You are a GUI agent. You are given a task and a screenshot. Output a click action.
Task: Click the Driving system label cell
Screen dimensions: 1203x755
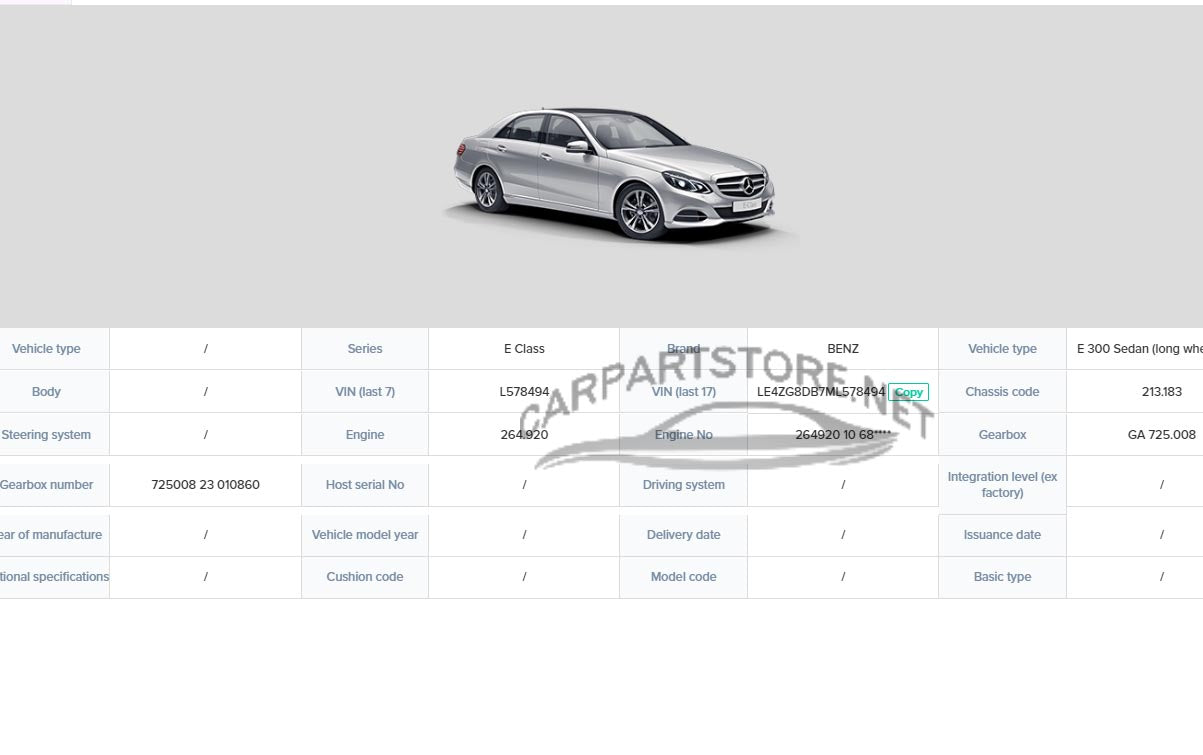[x=683, y=485]
